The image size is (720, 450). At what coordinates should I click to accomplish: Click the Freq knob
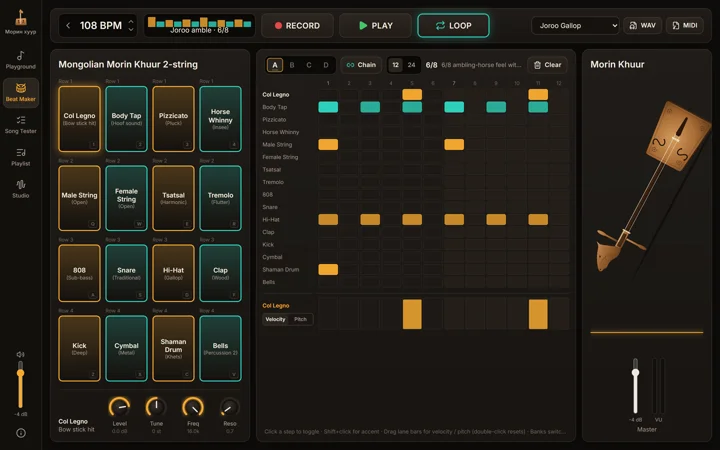pyautogui.click(x=193, y=407)
